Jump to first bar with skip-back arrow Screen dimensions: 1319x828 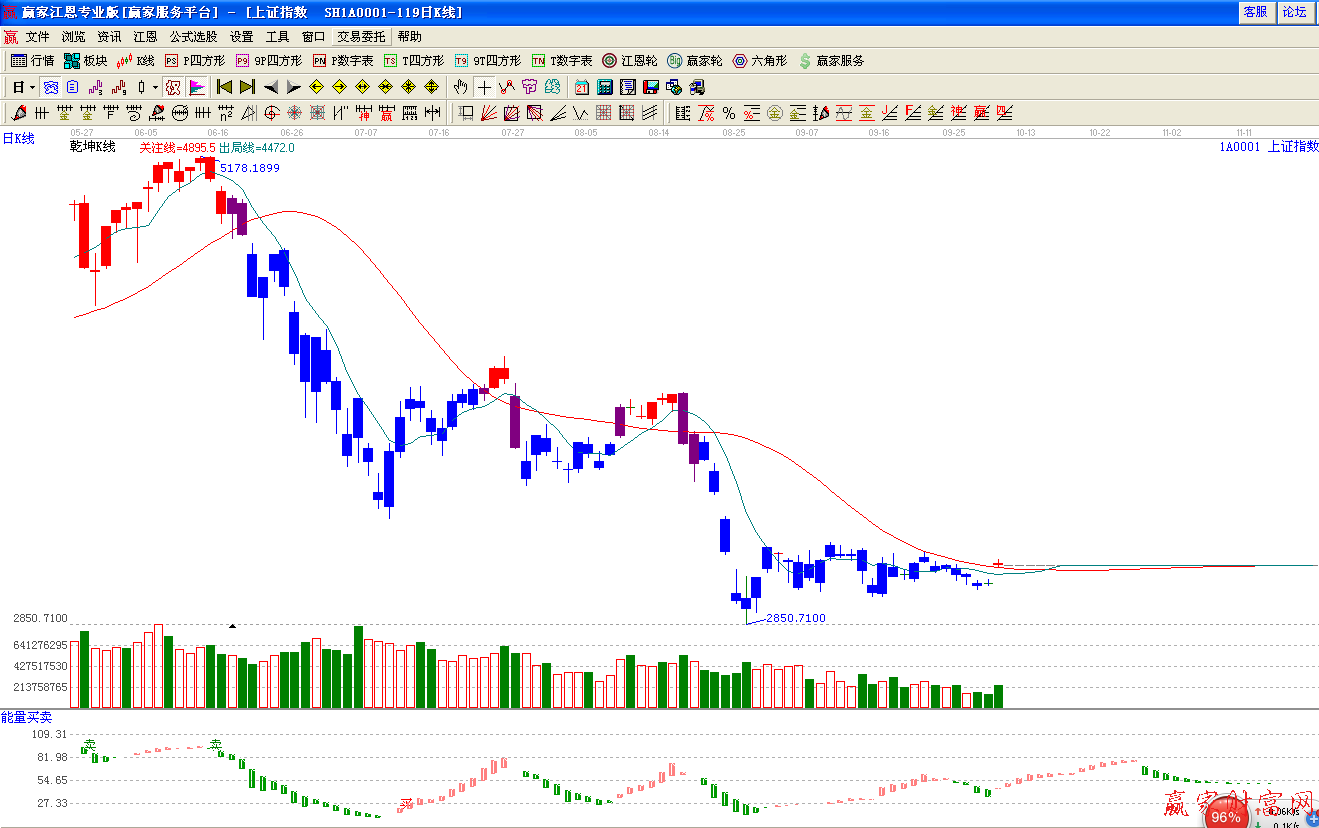pyautogui.click(x=224, y=87)
